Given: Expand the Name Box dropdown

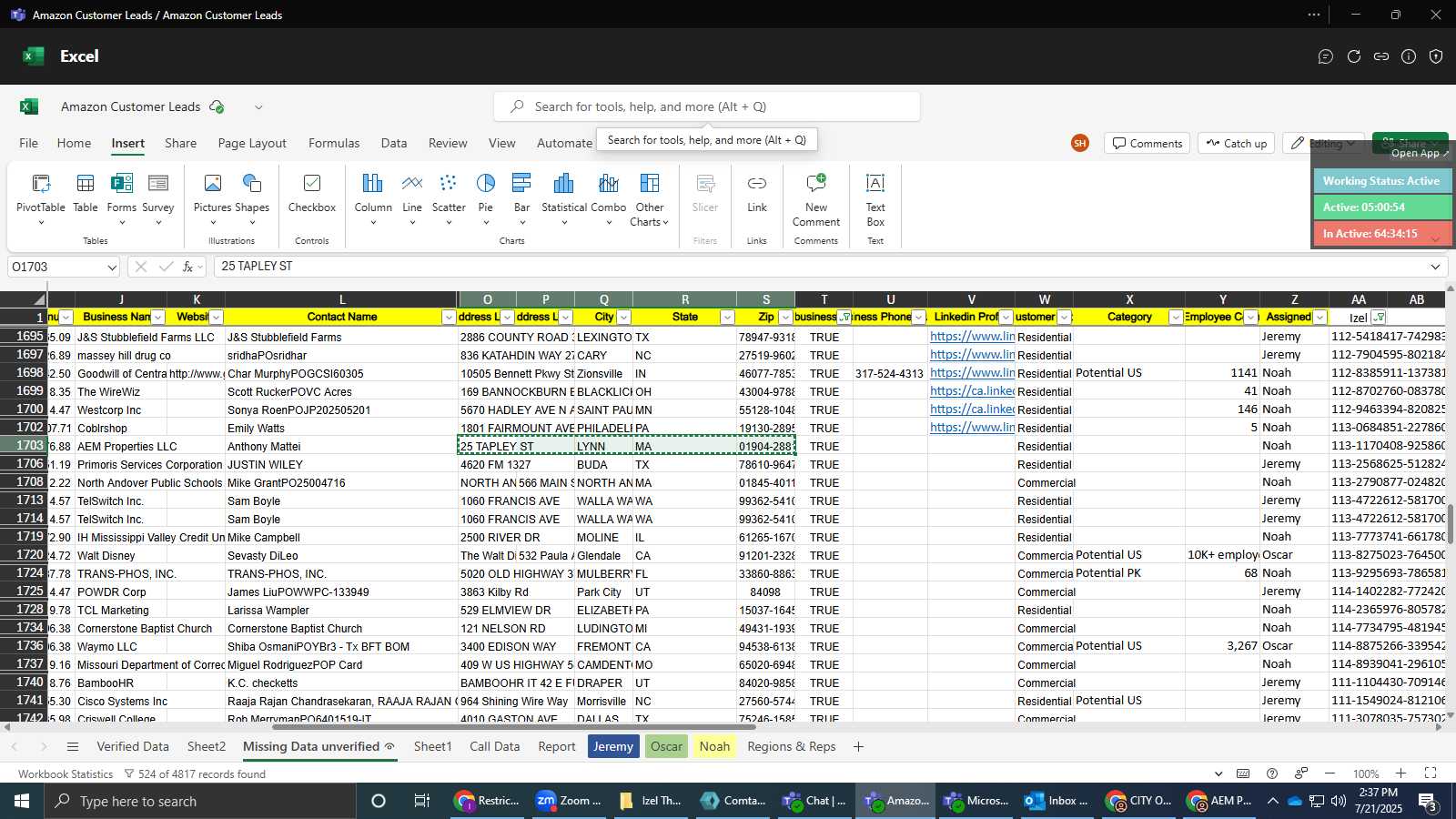Looking at the screenshot, I should pos(112,268).
